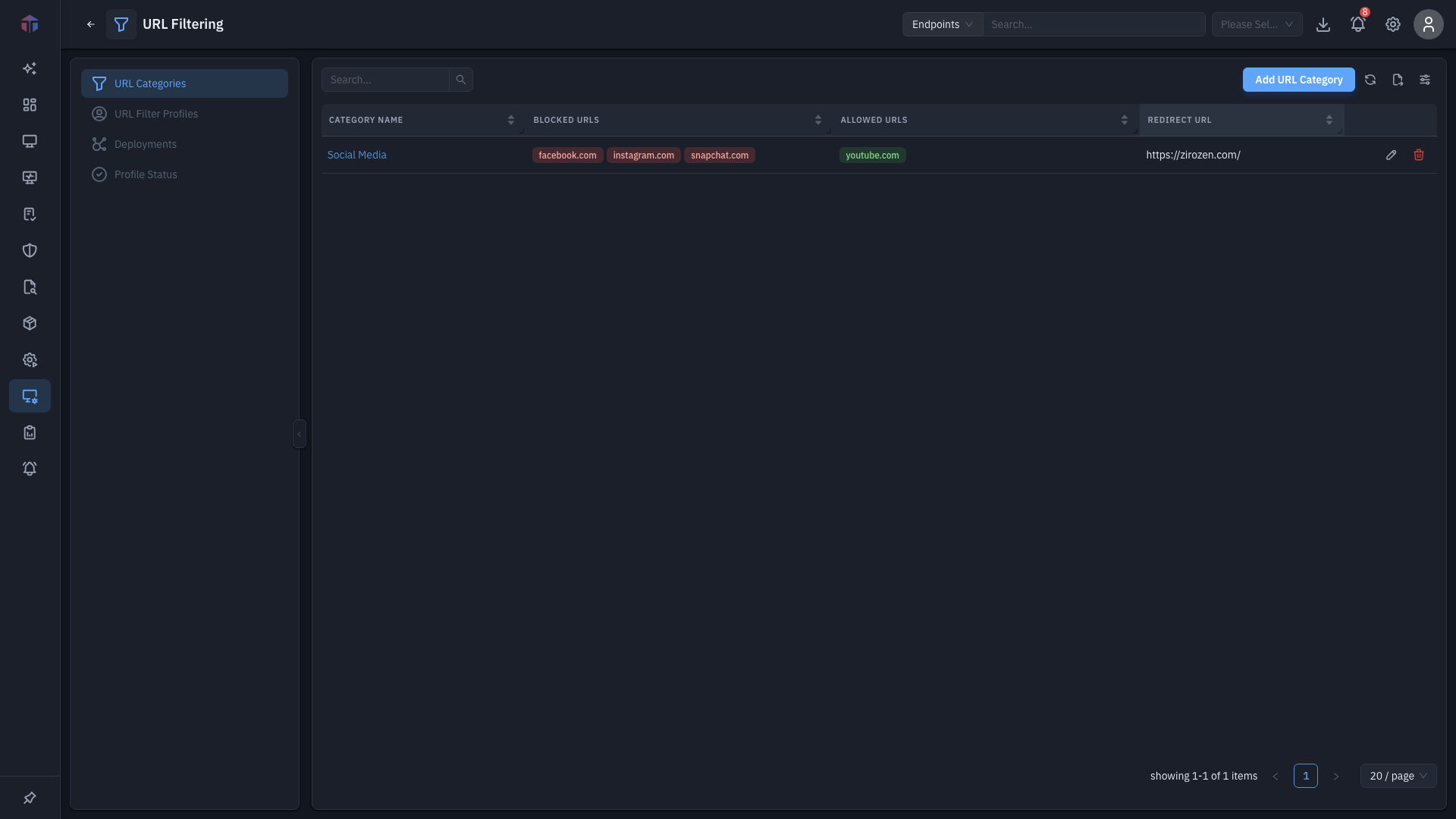Sort by Category Name column
The width and height of the screenshot is (1456, 819).
(511, 120)
